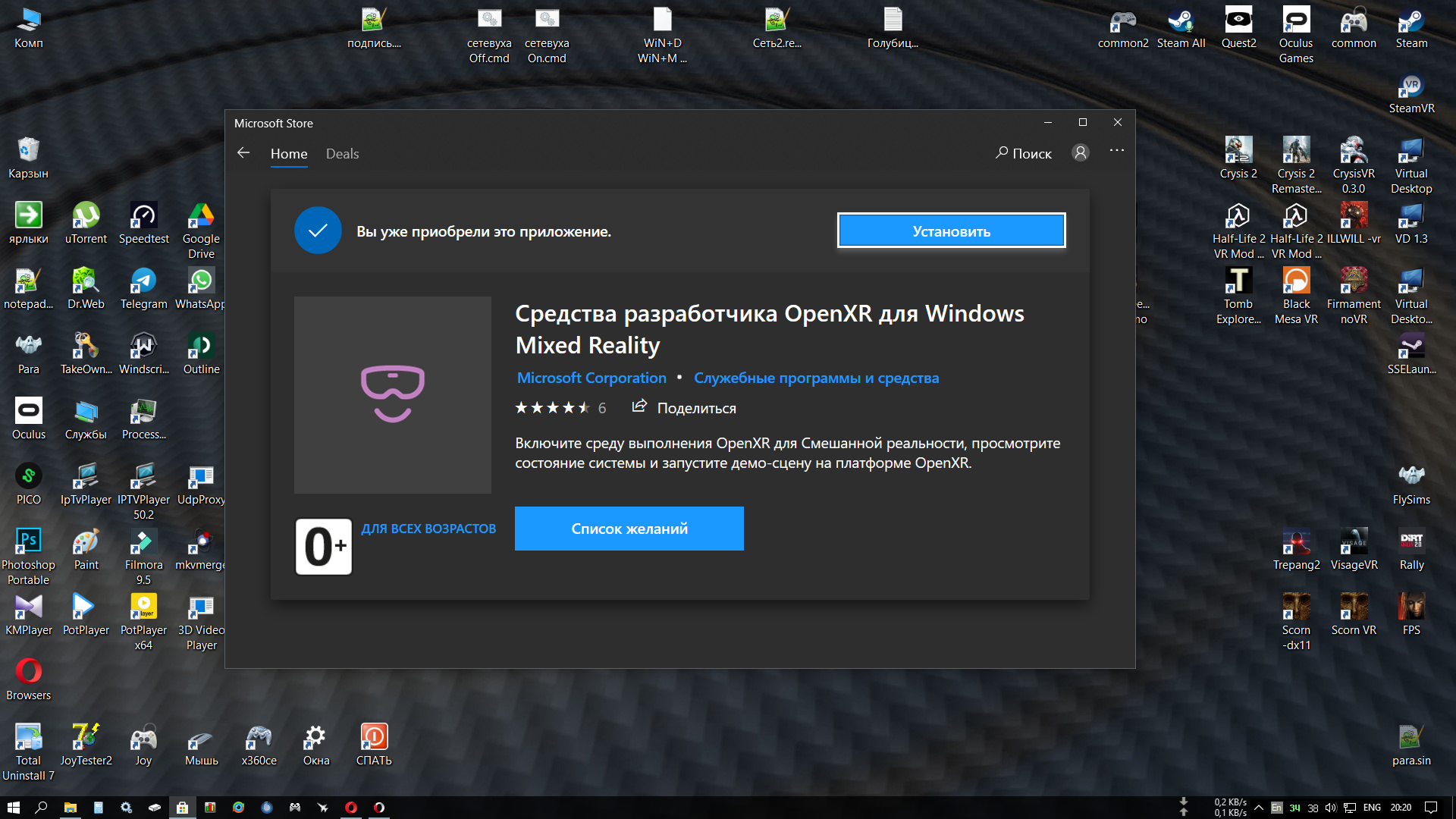Open the Microsoft Corporation publisher link

click(592, 378)
